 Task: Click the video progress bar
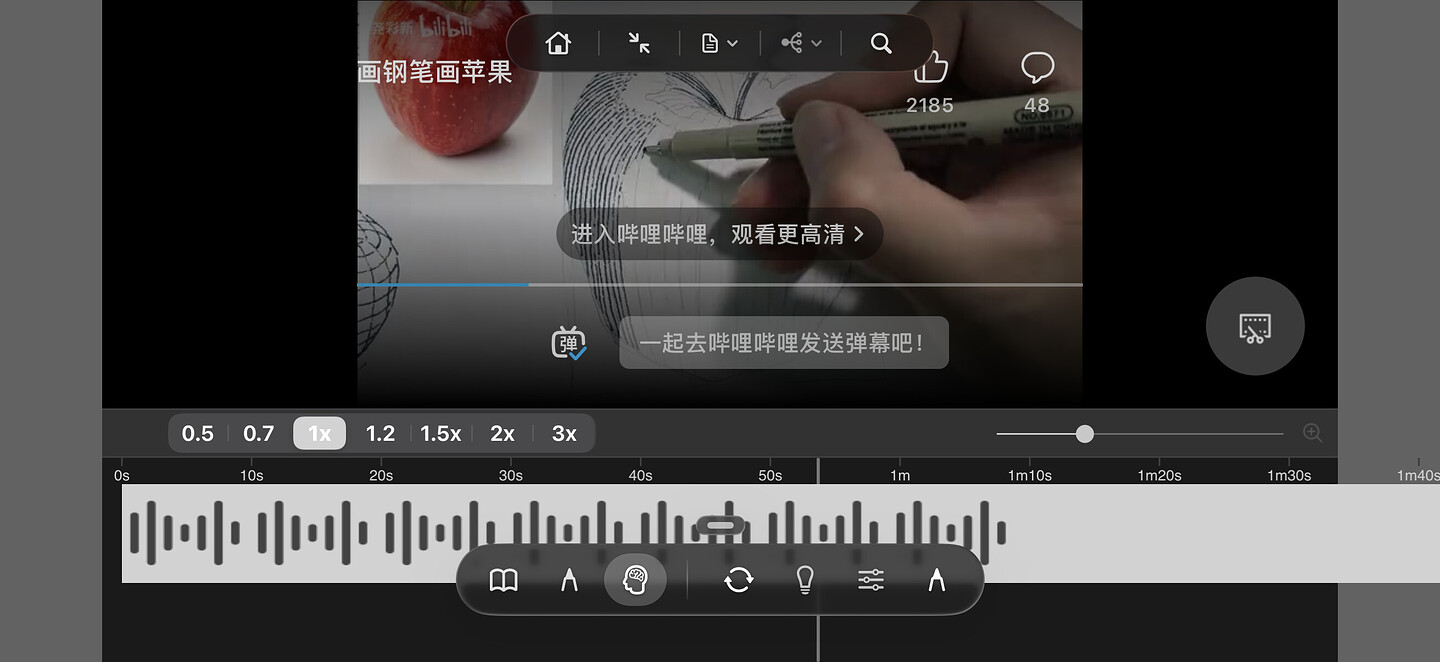point(720,285)
